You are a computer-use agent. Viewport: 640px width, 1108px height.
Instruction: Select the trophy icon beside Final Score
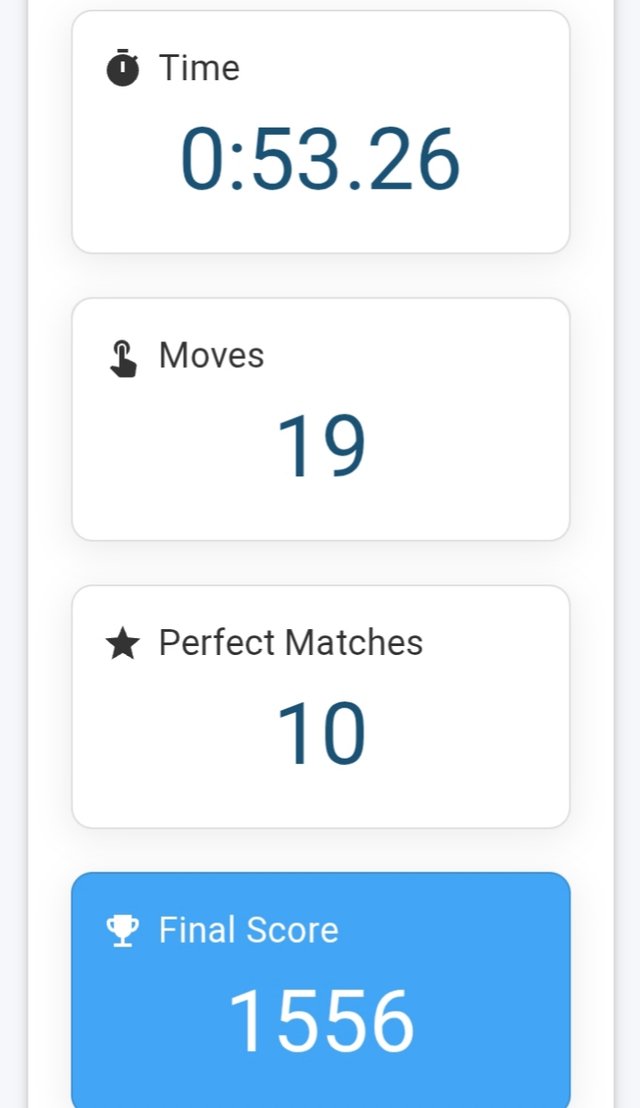122,931
